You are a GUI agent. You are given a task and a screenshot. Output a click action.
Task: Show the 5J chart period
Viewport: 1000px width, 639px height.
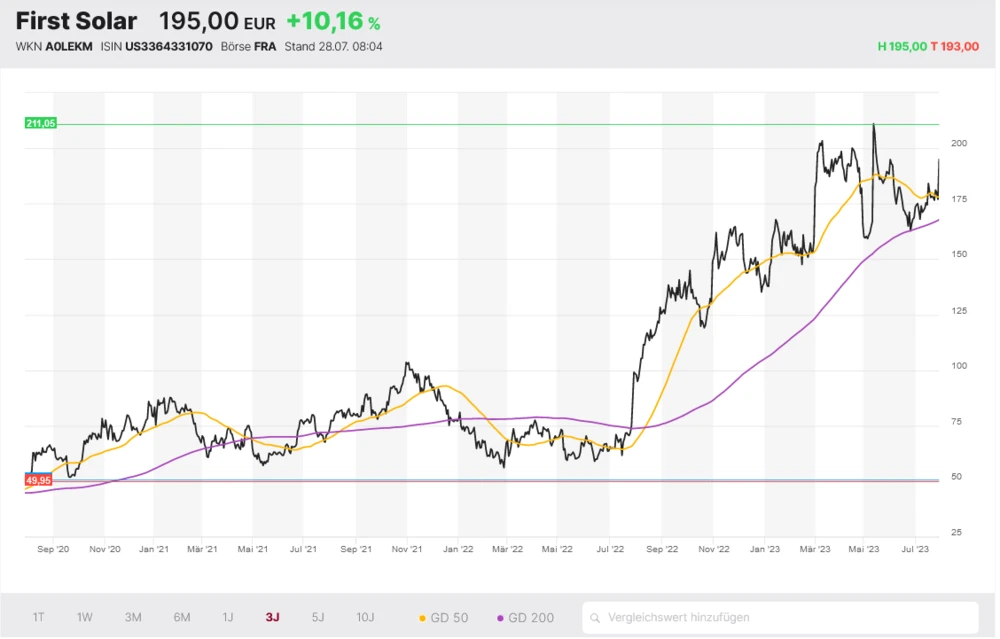pos(318,618)
